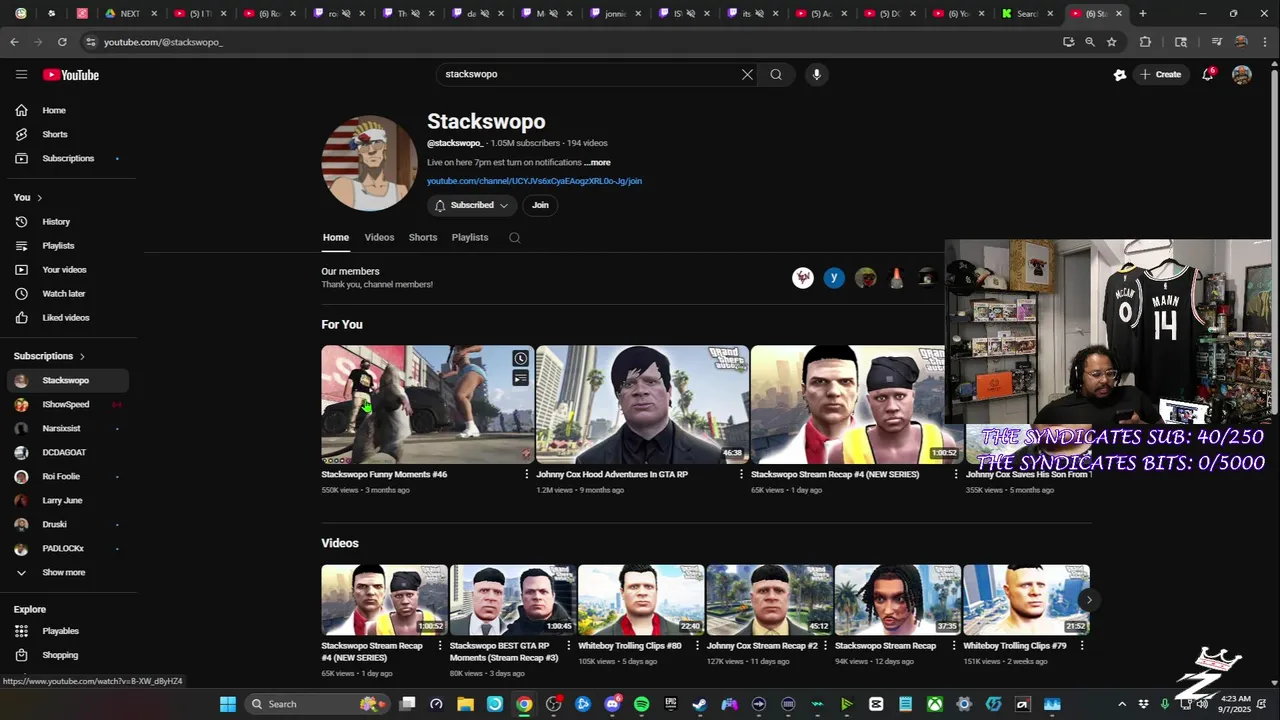Reload the page
This screenshot has height=720, width=1280.
(x=62, y=42)
